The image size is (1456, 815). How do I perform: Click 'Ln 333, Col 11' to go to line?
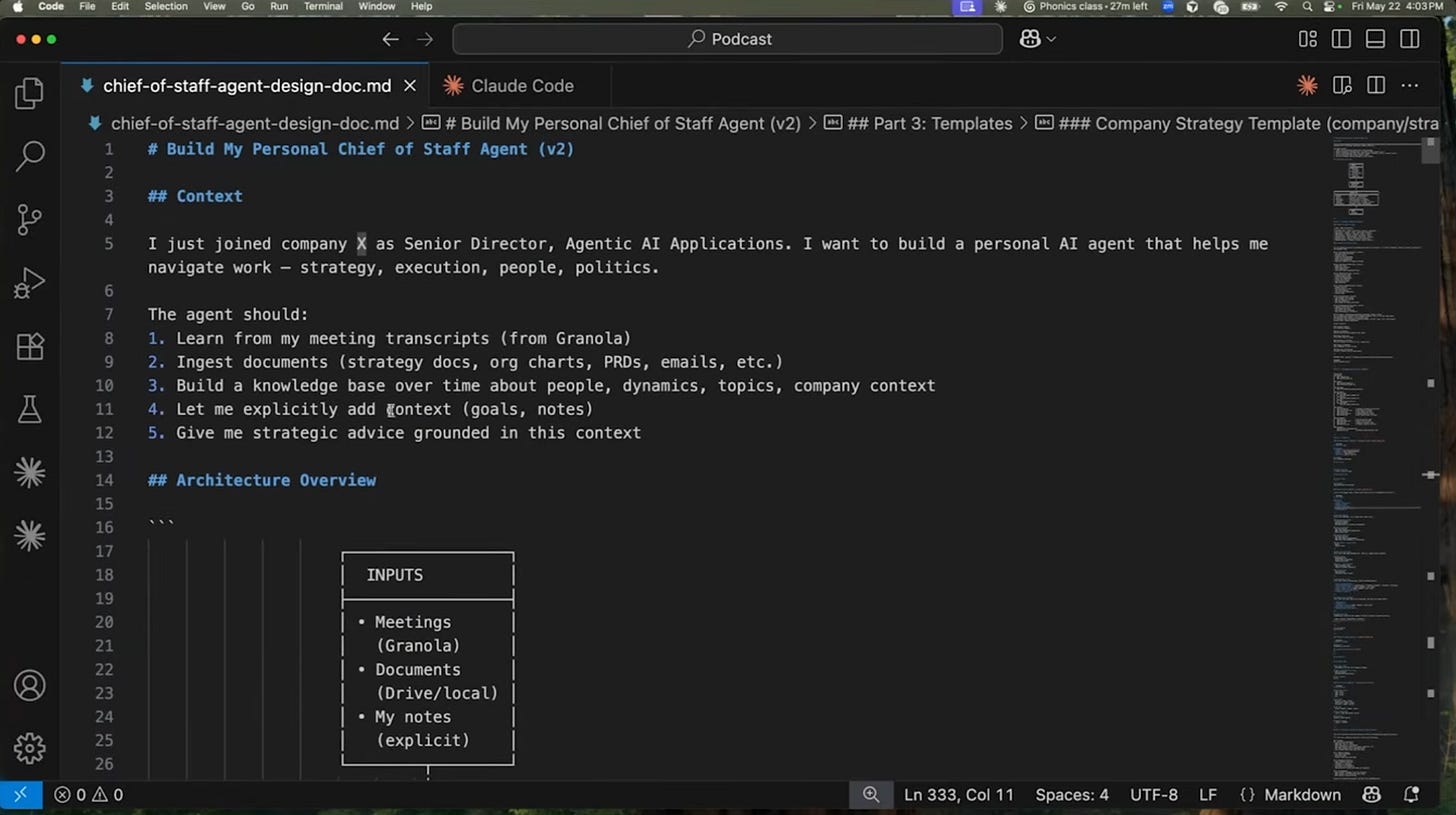(959, 795)
